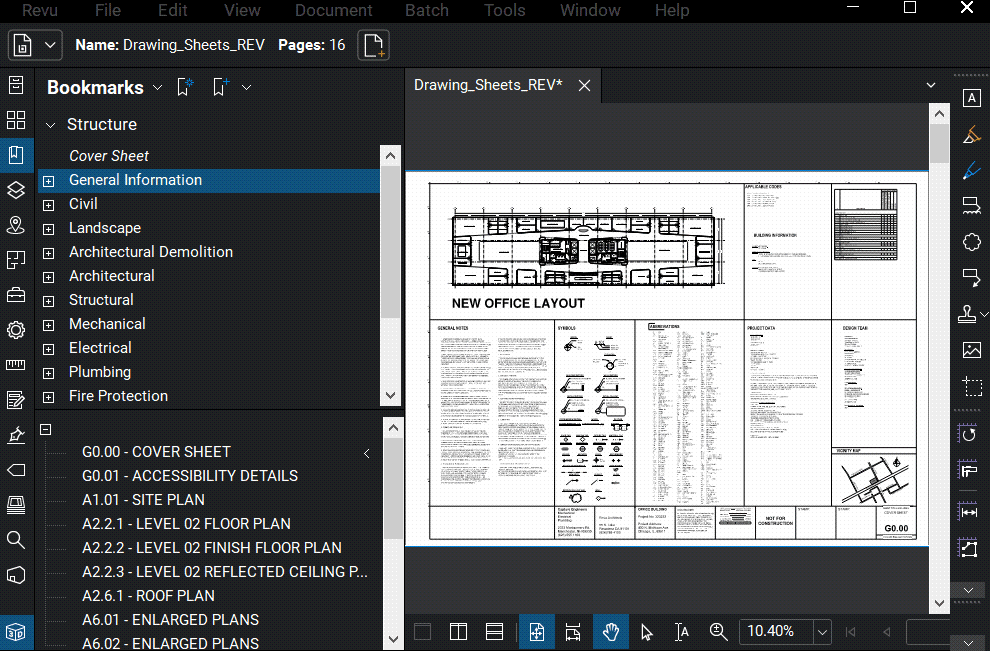Open the zoom percentage dropdown
Viewport: 990px width, 651px height.
click(x=821, y=631)
